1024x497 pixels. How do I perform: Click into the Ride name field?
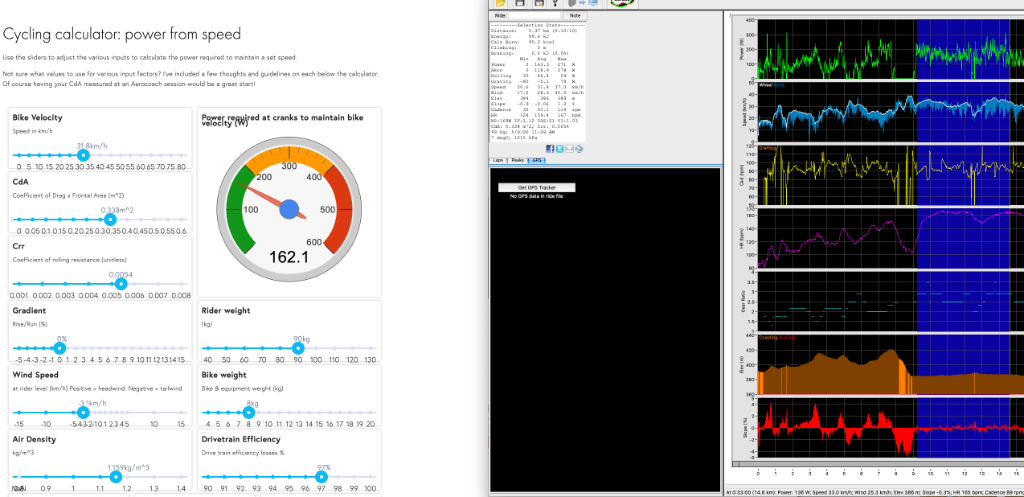(534, 15)
